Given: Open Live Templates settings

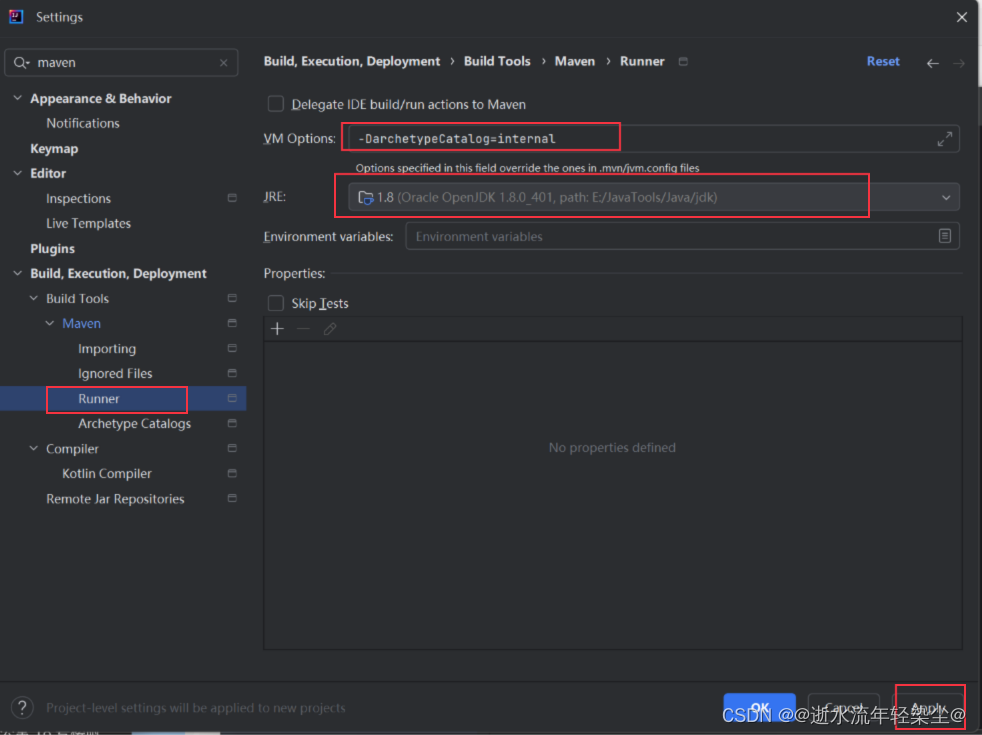Looking at the screenshot, I should point(88,224).
